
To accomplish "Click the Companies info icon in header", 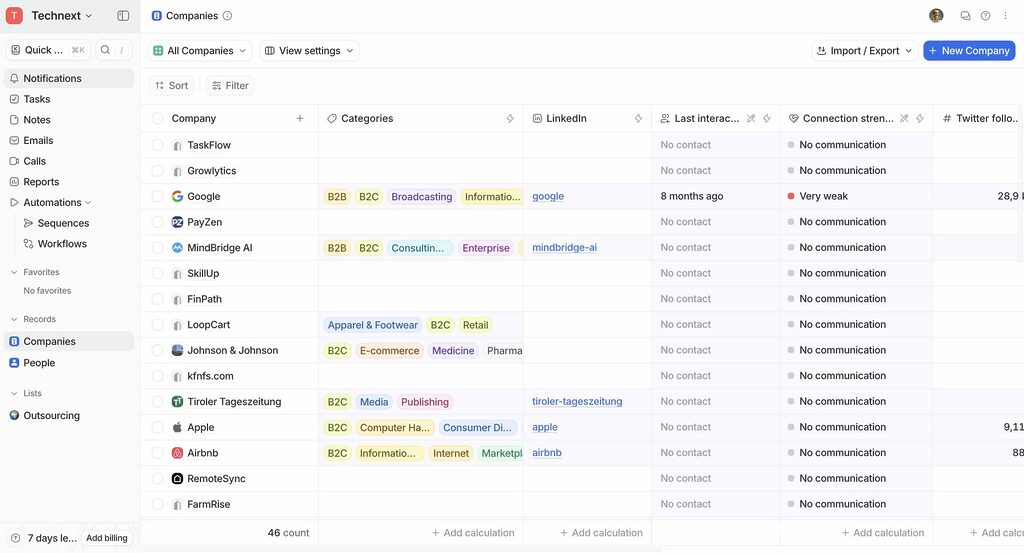I will [227, 16].
